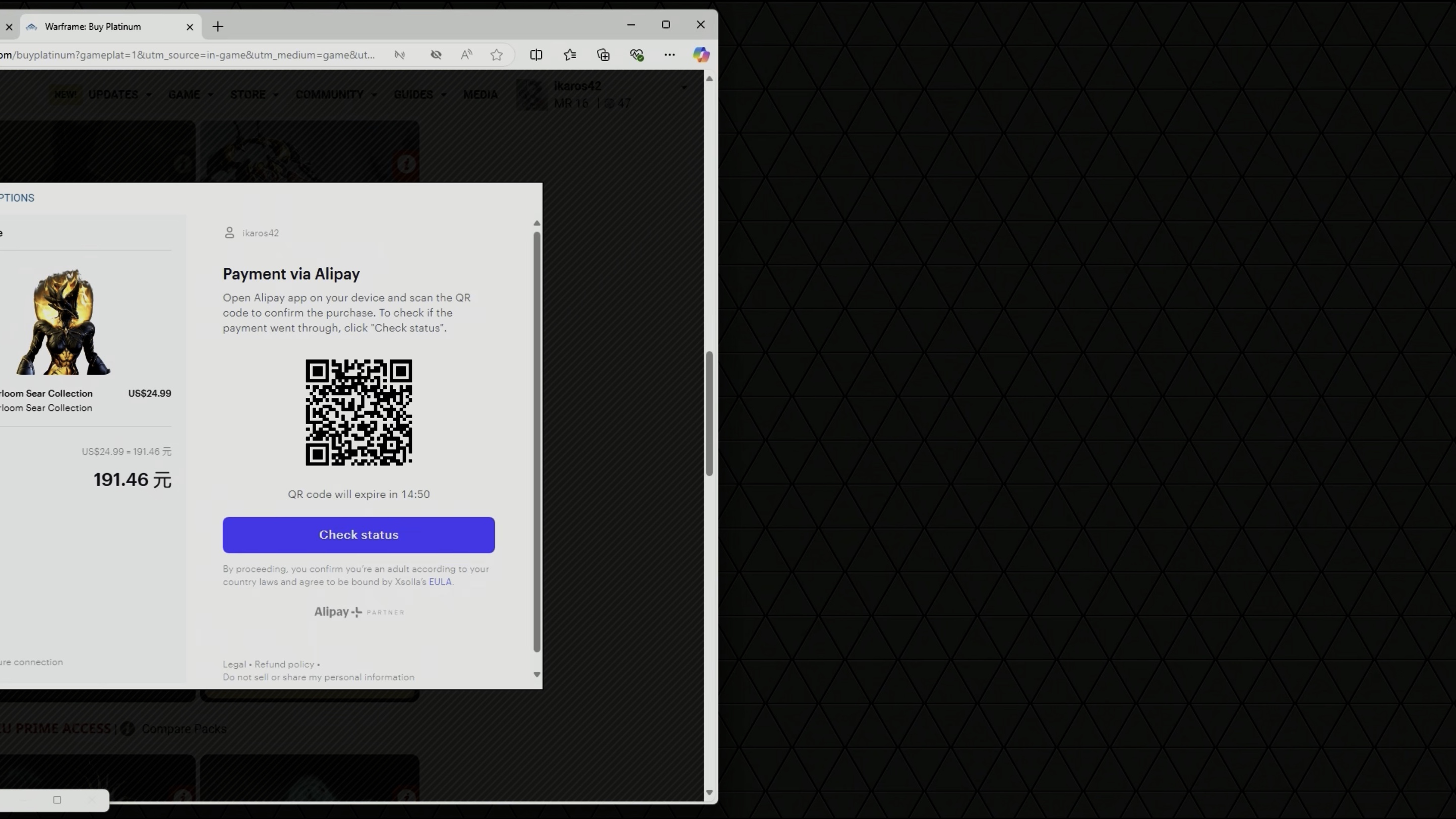
Task: Click the tracking prevention eye icon
Action: [x=436, y=55]
